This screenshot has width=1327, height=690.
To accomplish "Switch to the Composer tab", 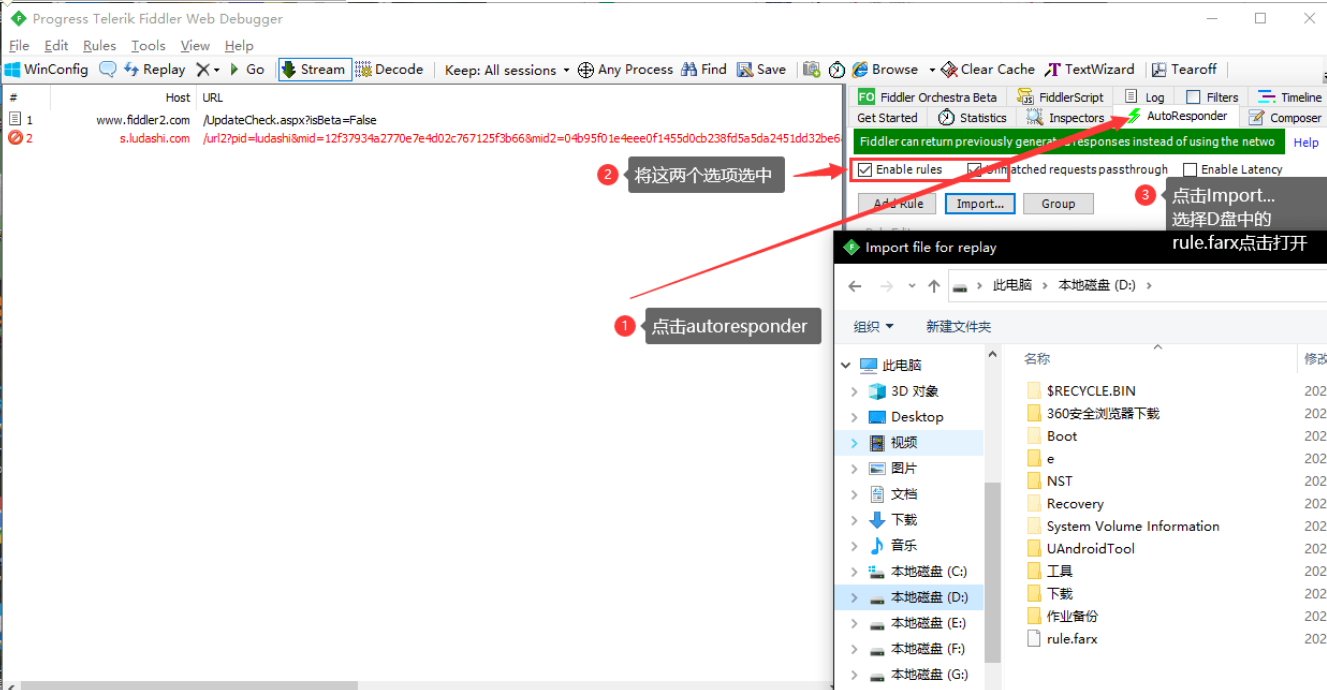I will pos(1285,118).
